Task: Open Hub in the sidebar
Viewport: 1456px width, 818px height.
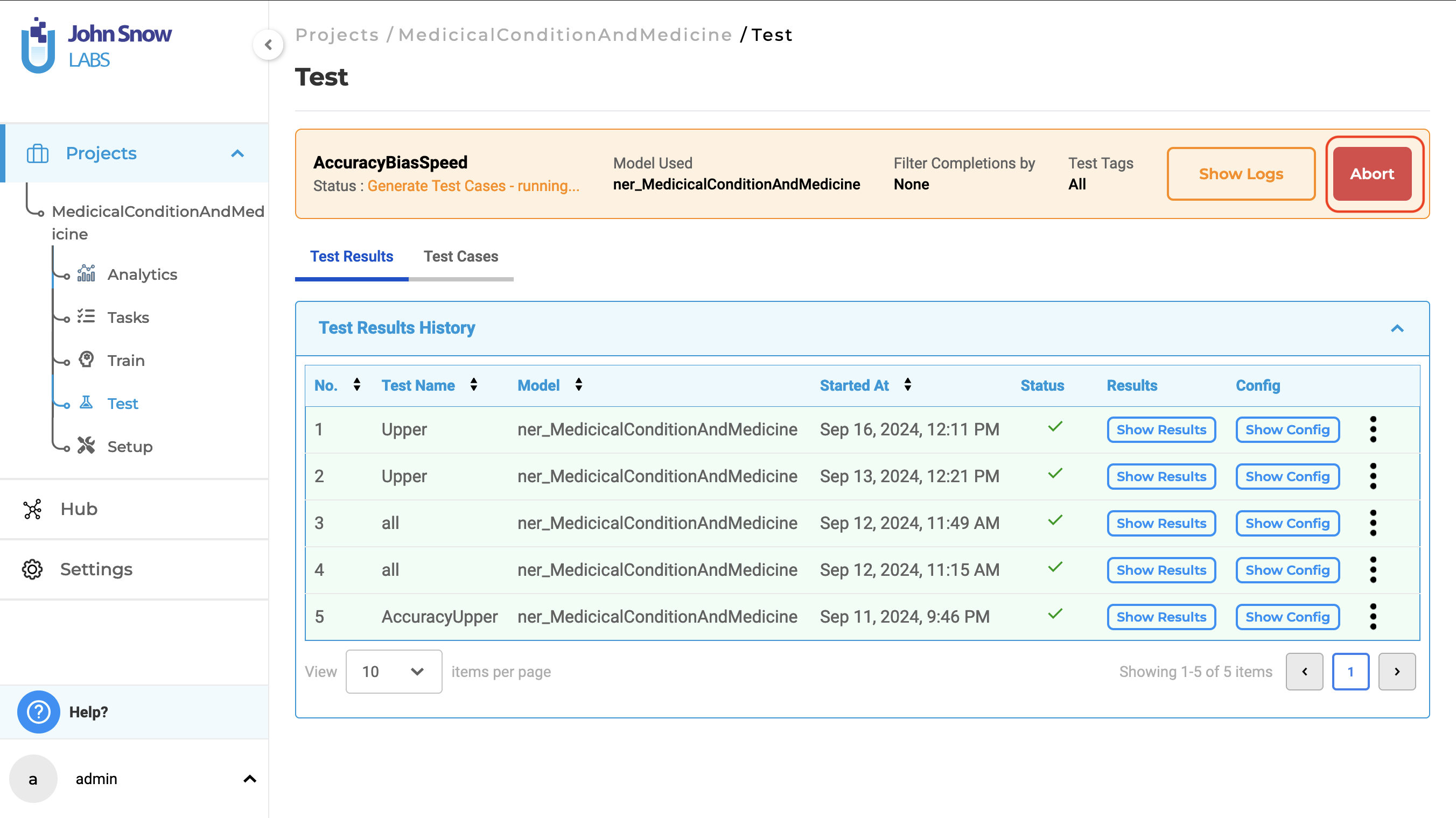Action: click(x=79, y=509)
